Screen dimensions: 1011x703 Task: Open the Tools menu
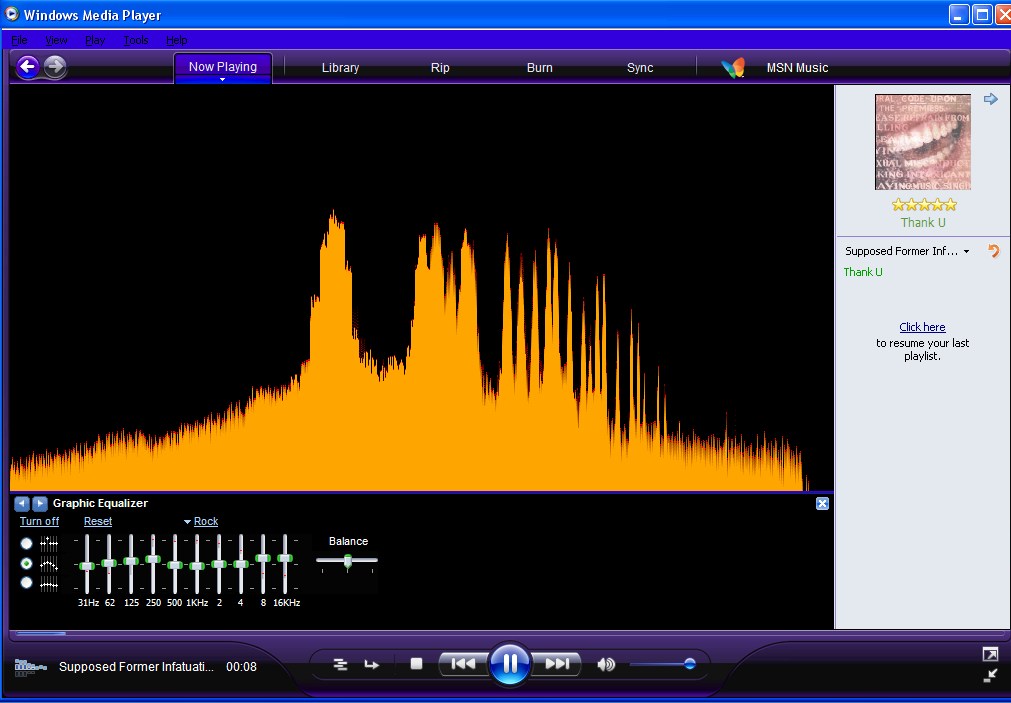click(x=136, y=40)
